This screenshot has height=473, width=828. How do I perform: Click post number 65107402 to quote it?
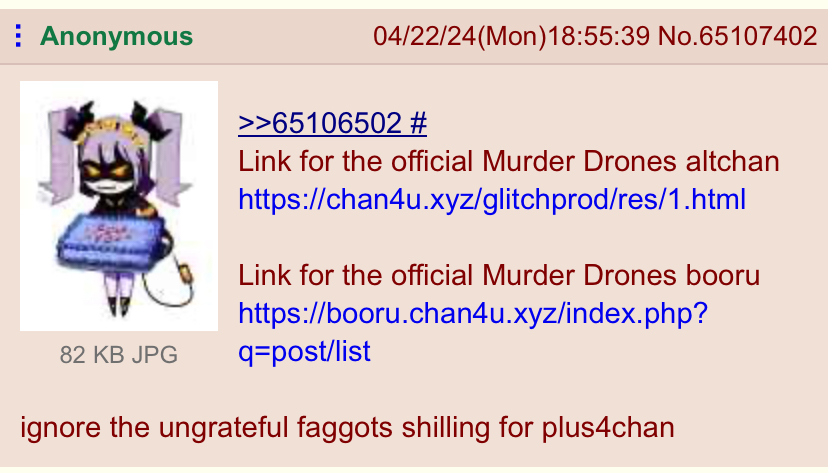click(758, 36)
